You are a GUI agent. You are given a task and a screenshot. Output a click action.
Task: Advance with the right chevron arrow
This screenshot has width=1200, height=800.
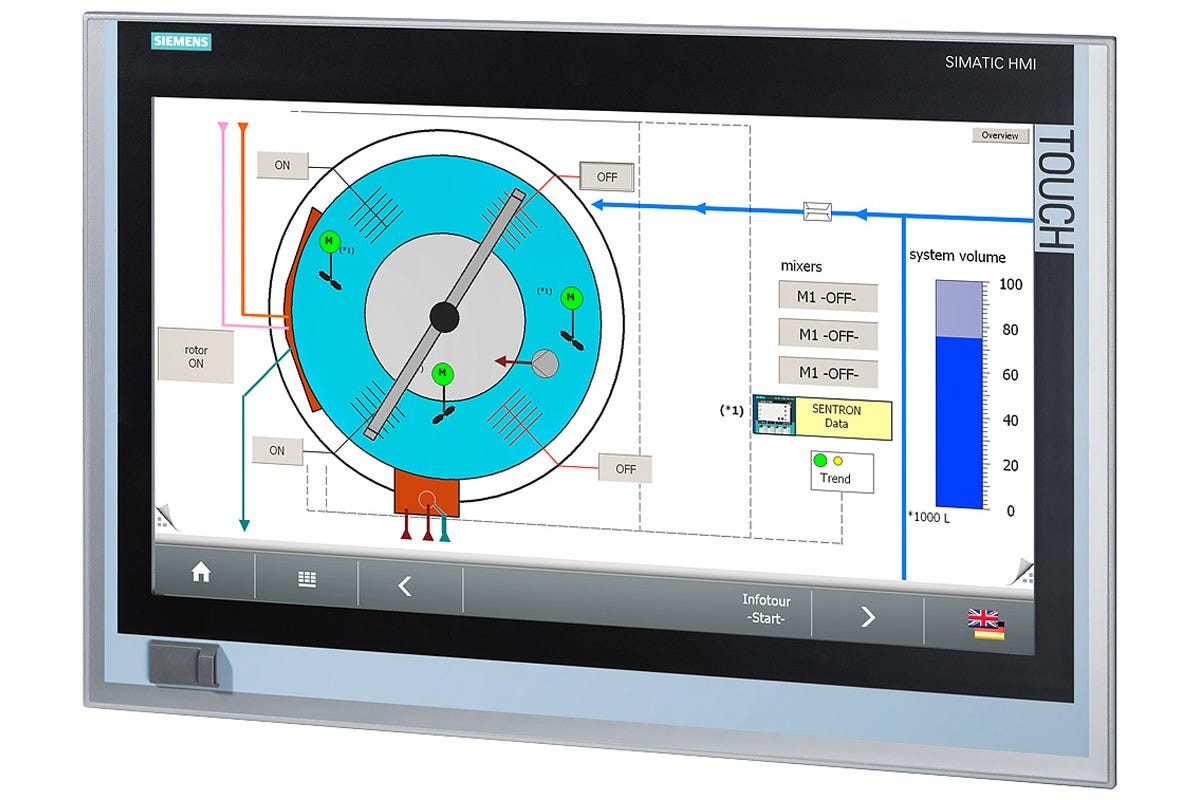pos(867,617)
